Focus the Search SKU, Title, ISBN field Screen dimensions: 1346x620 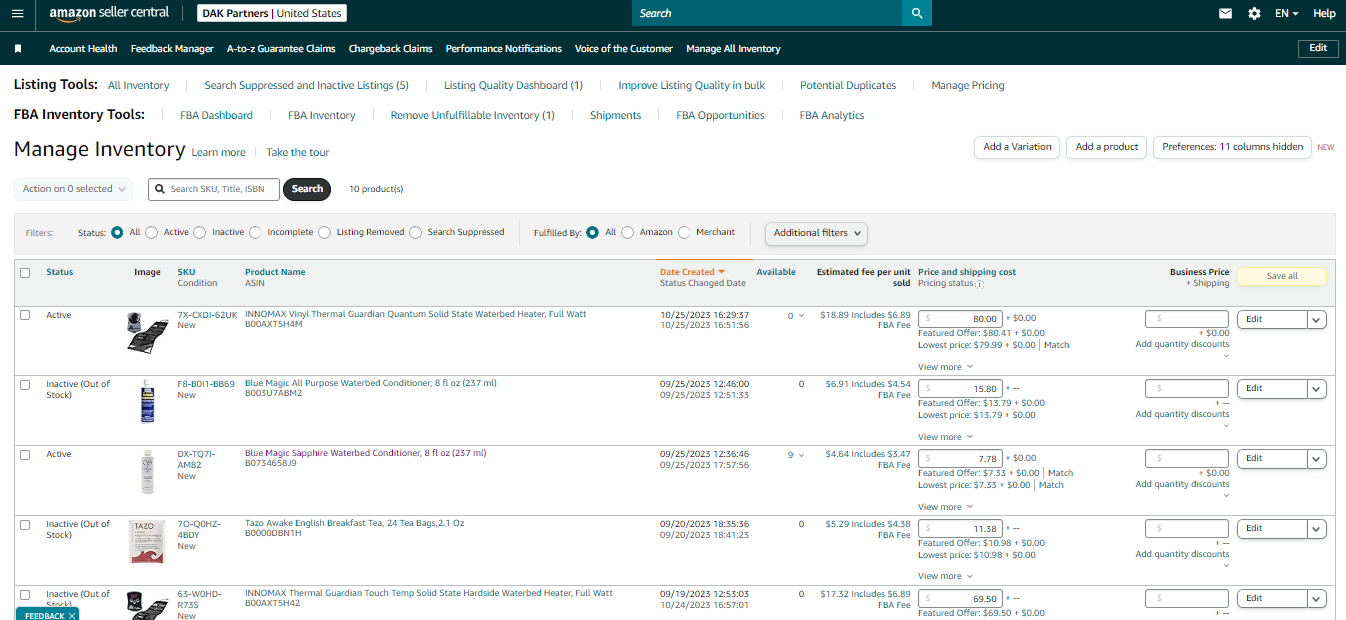coord(214,189)
